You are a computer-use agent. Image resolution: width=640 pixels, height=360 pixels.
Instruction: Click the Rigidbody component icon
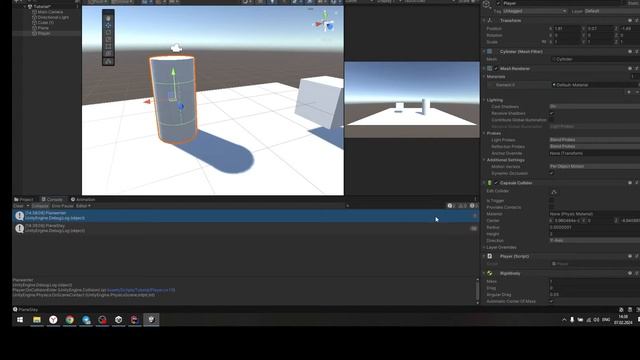[x=490, y=273]
